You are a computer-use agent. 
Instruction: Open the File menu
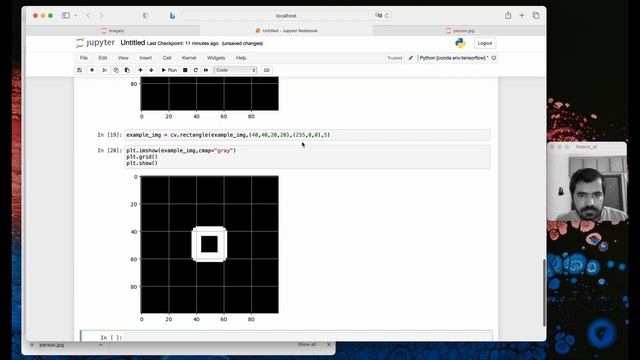point(84,58)
